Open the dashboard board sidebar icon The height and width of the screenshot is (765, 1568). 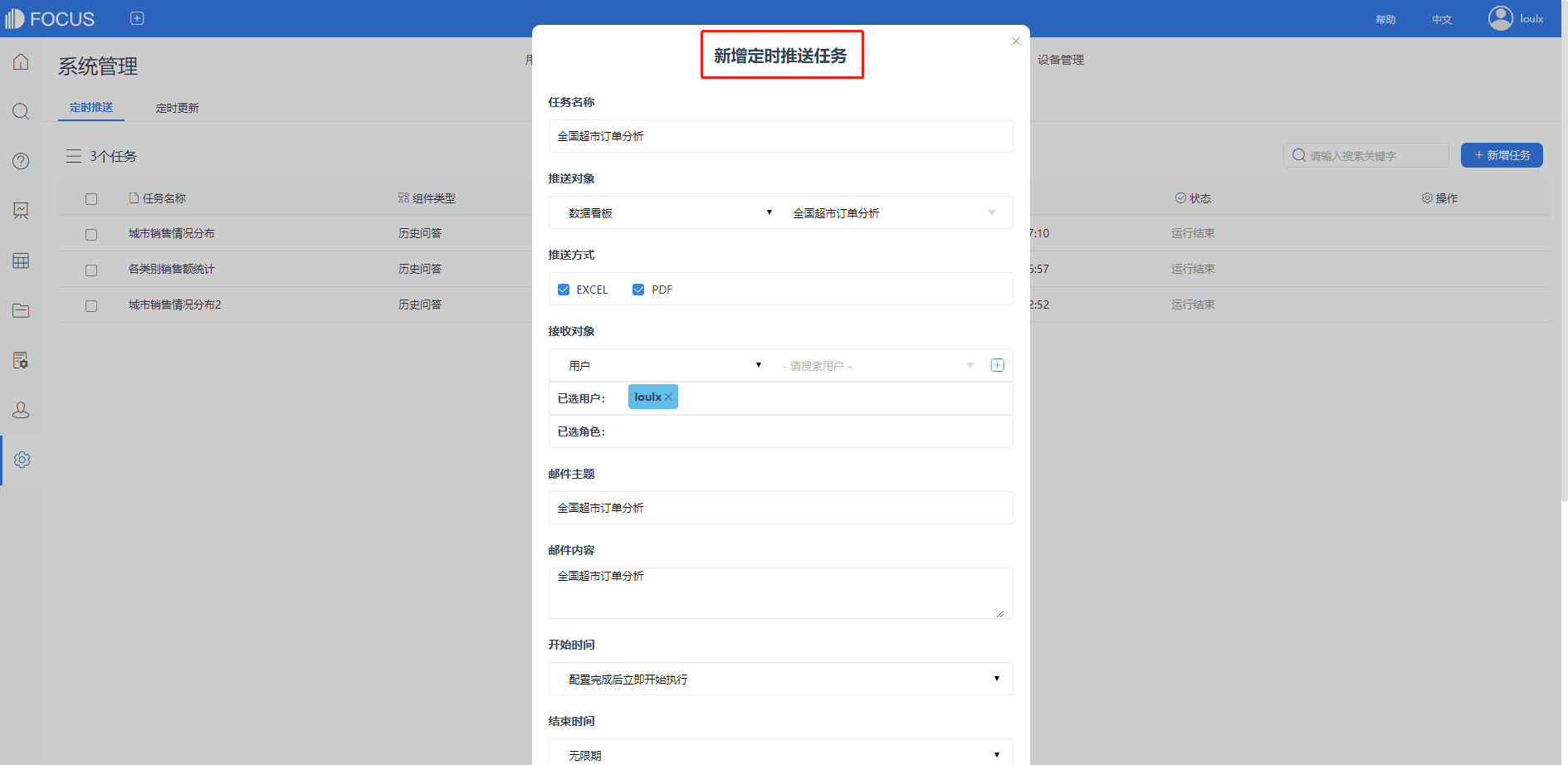click(21, 211)
